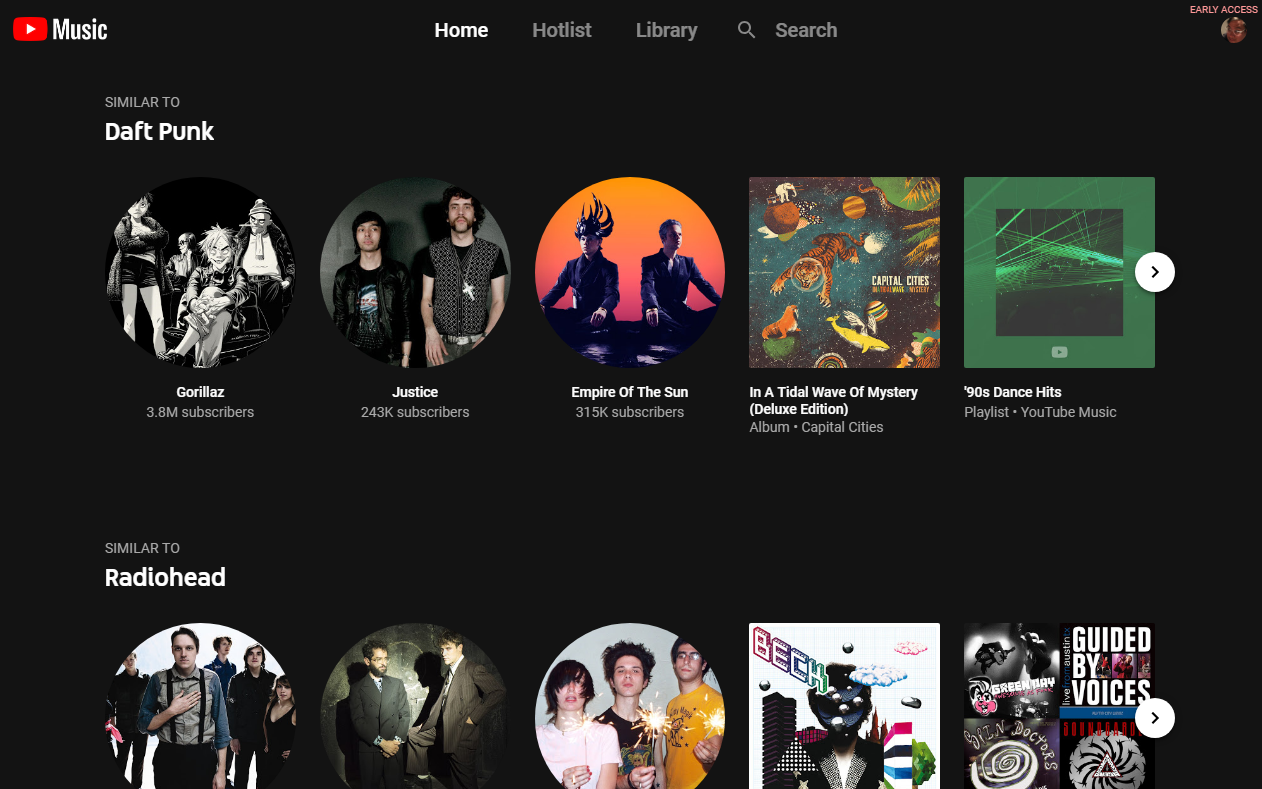Viewport: 1262px width, 789px height.
Task: Click the Daft Punk section heading
Action: [x=159, y=131]
